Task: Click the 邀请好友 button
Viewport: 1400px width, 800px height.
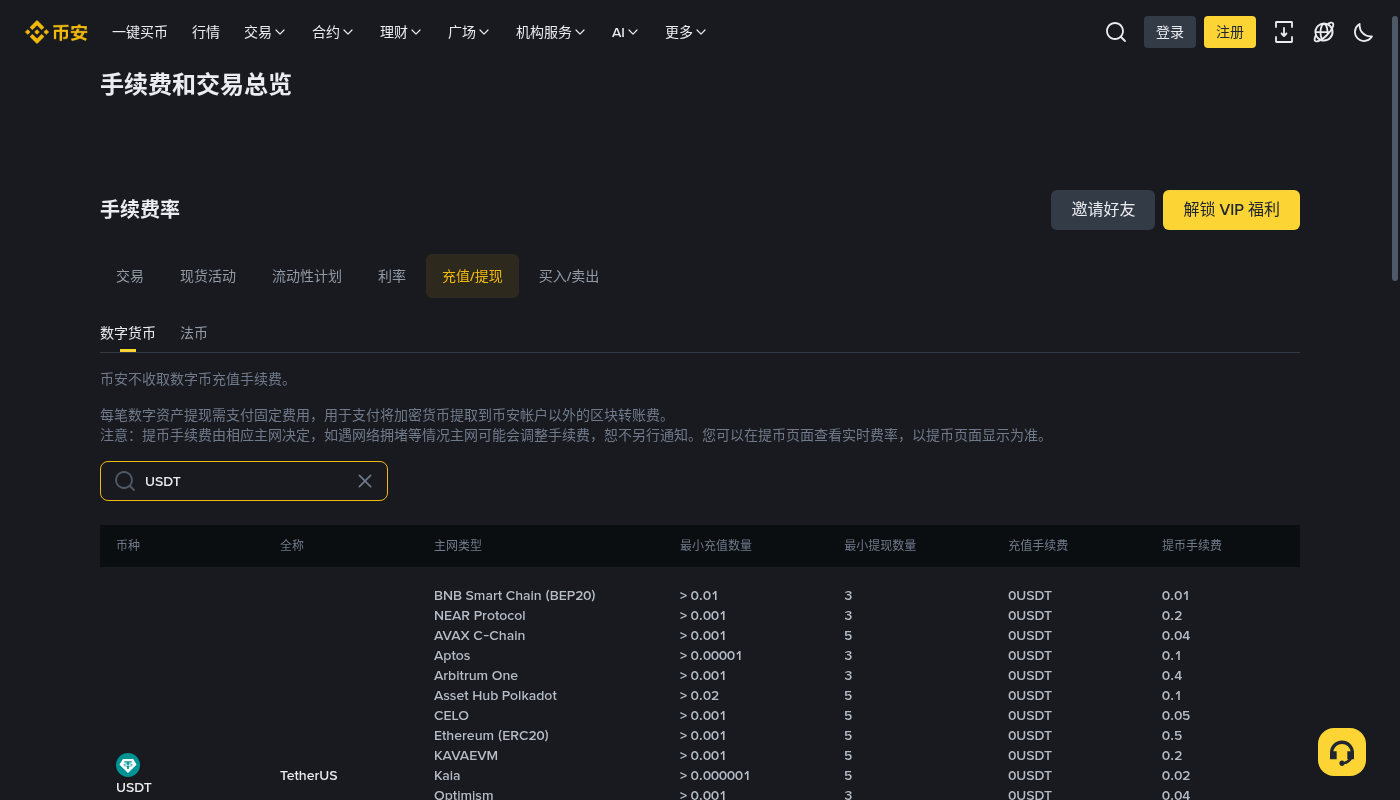Action: point(1103,210)
